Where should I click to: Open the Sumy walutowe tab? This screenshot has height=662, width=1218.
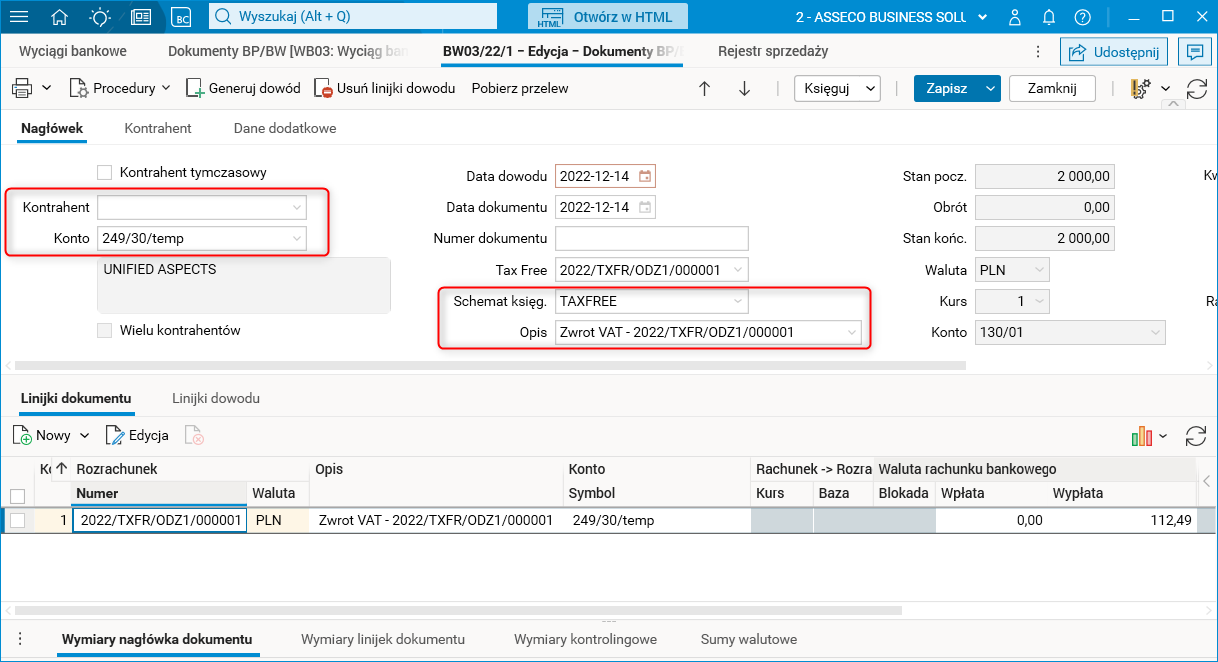pos(749,639)
